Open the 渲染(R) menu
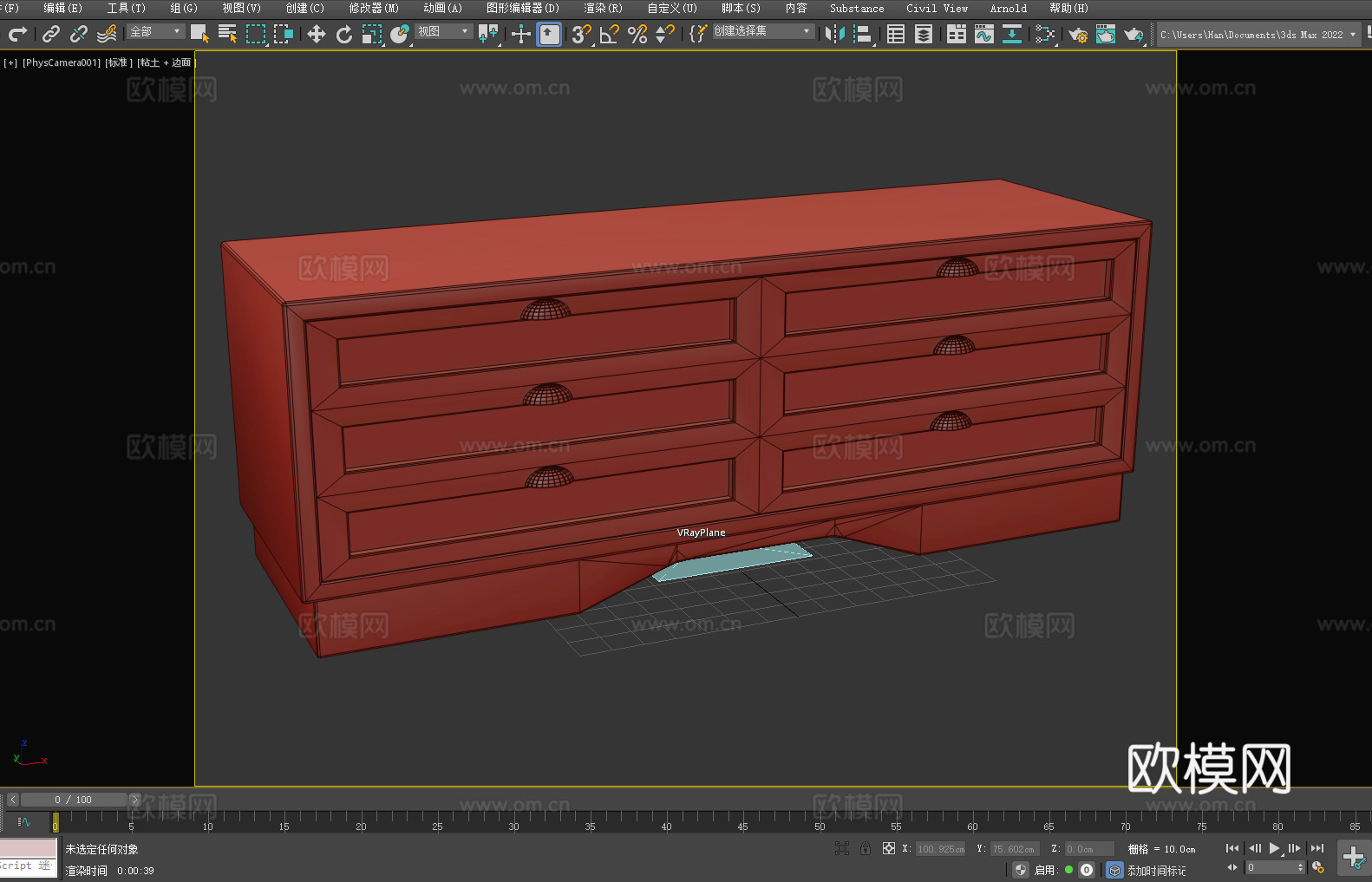 tap(603, 8)
